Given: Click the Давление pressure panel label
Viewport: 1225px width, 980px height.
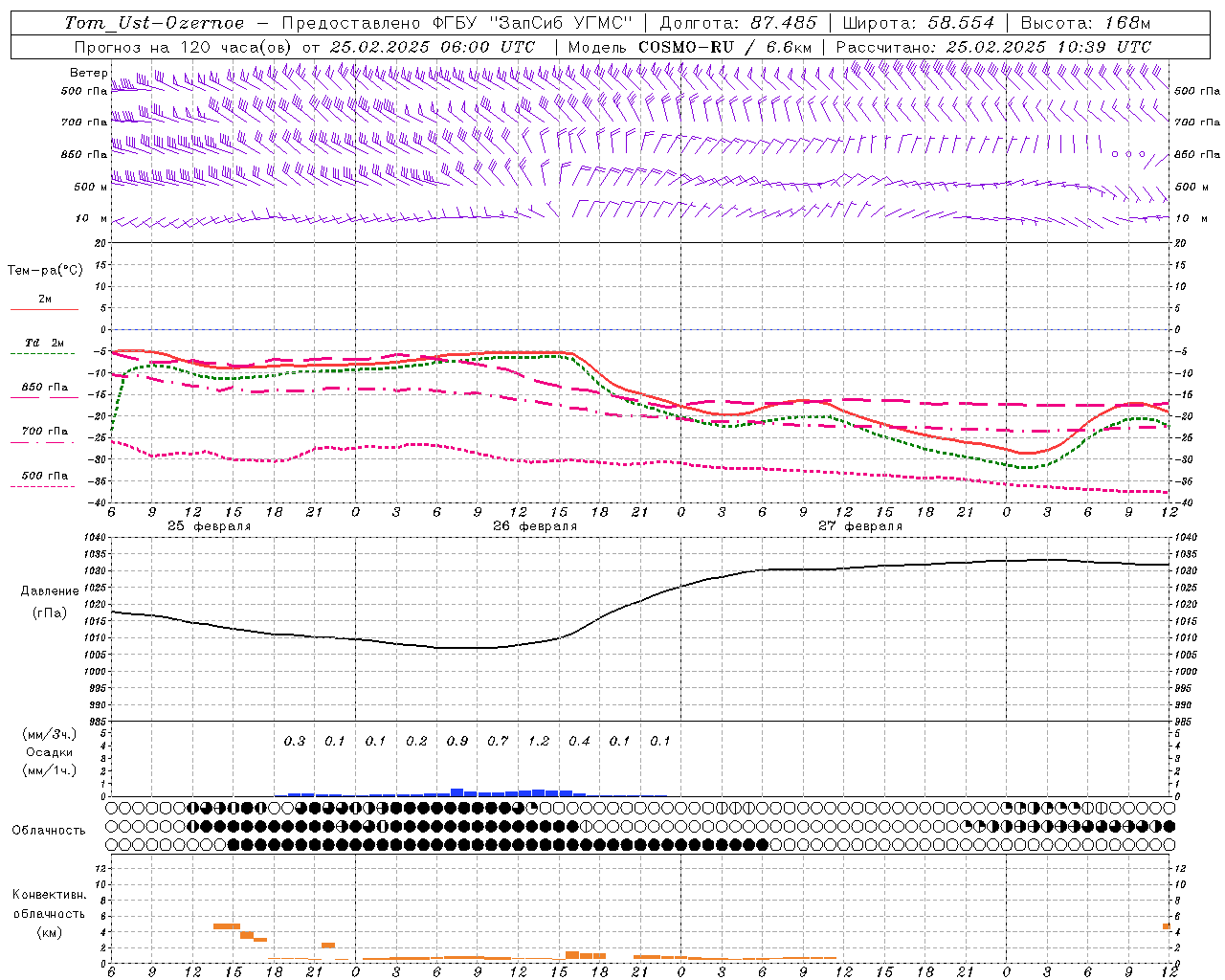Looking at the screenshot, I should 51,591.
